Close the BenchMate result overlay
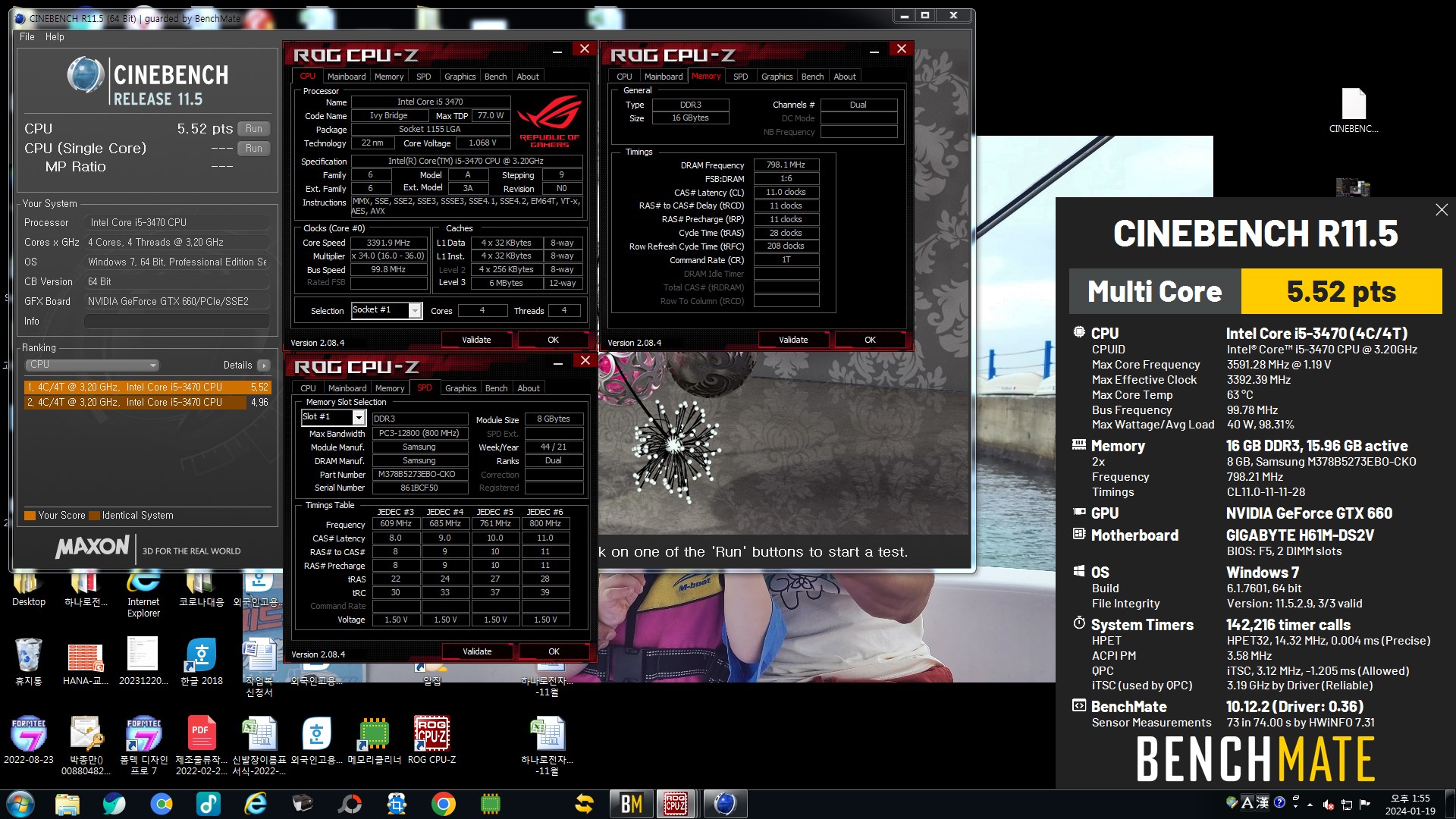1456x819 pixels. [x=1442, y=210]
